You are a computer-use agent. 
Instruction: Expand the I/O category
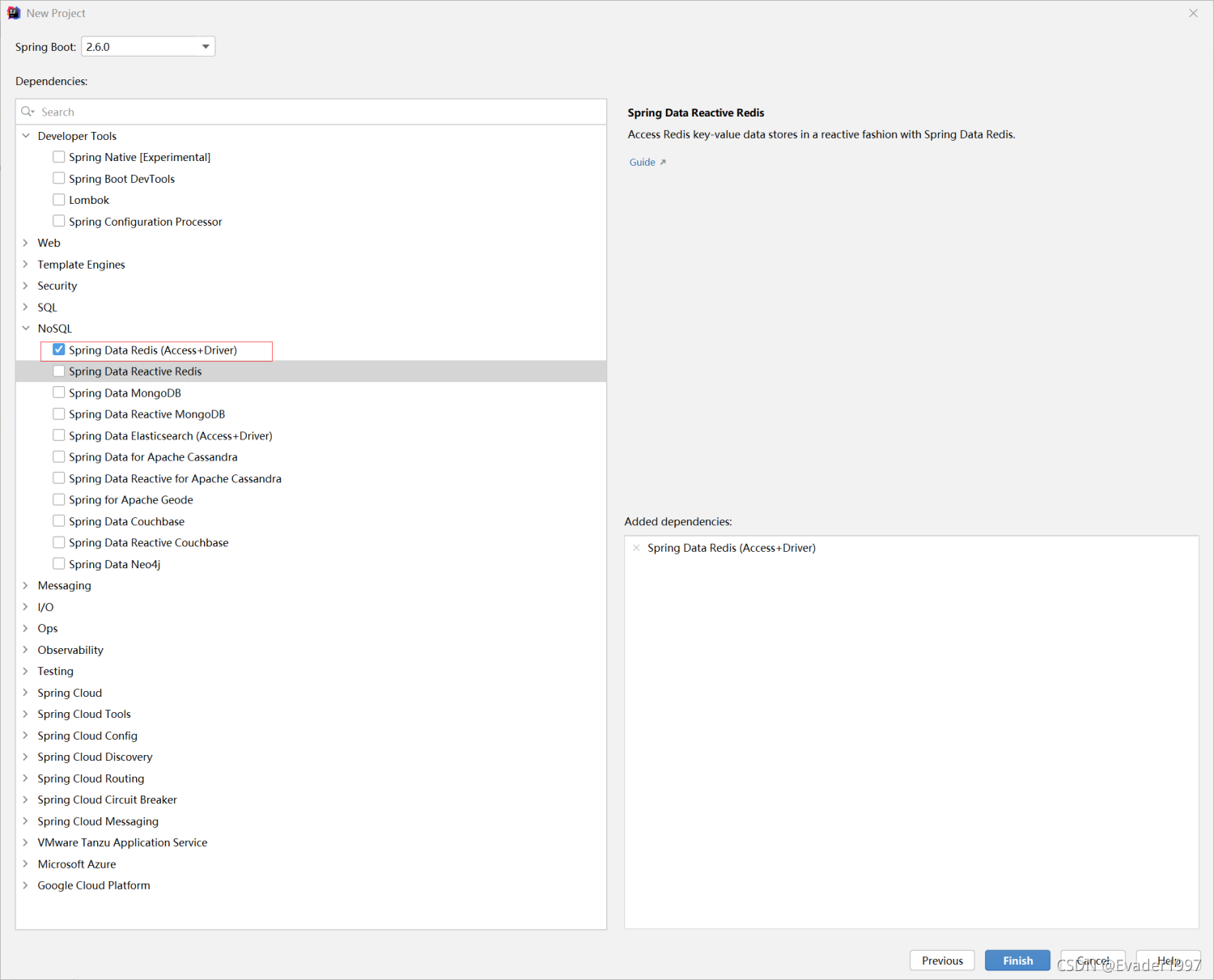tap(26, 607)
